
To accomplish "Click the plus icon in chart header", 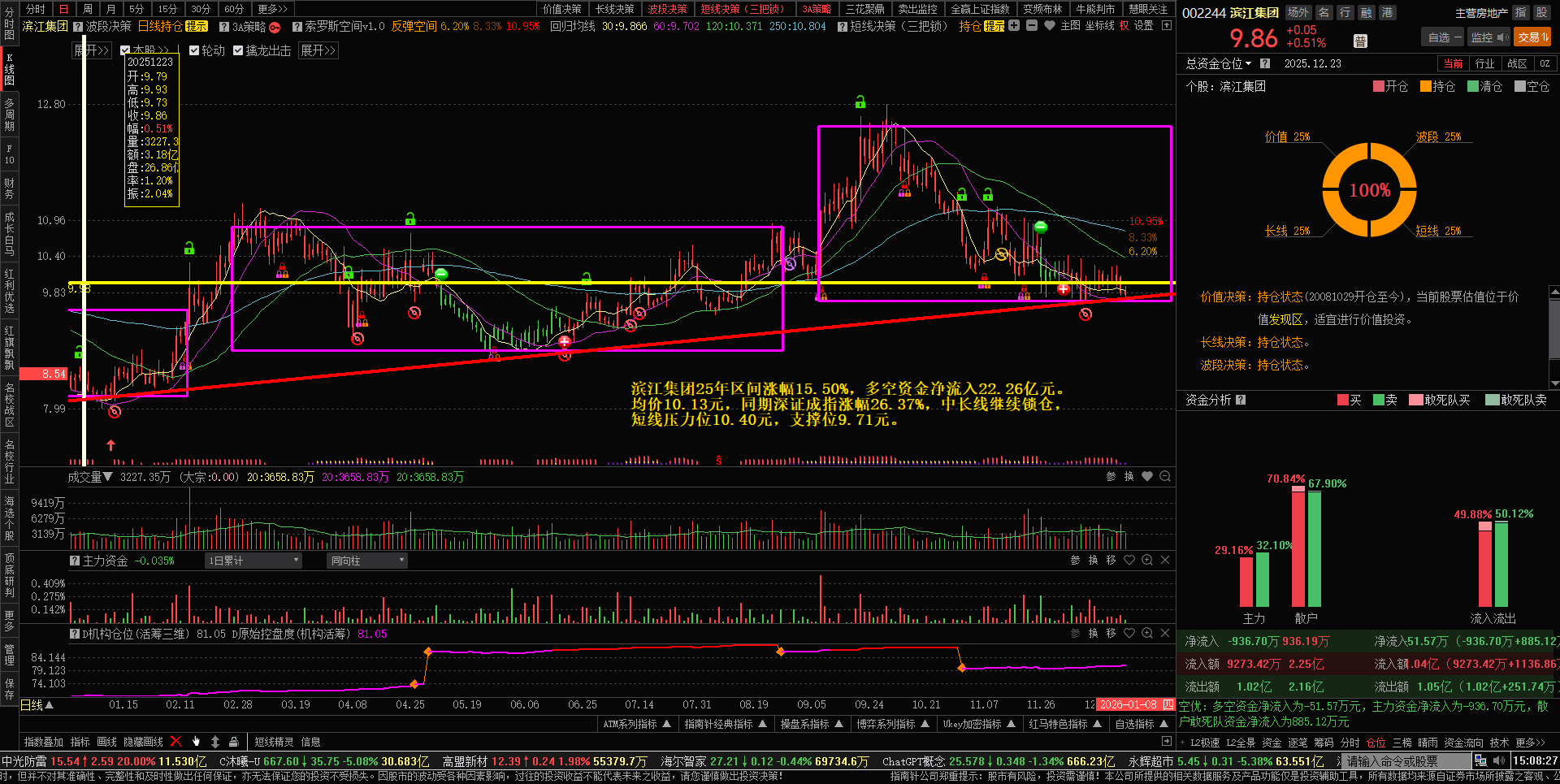I will pyautogui.click(x=1014, y=25).
